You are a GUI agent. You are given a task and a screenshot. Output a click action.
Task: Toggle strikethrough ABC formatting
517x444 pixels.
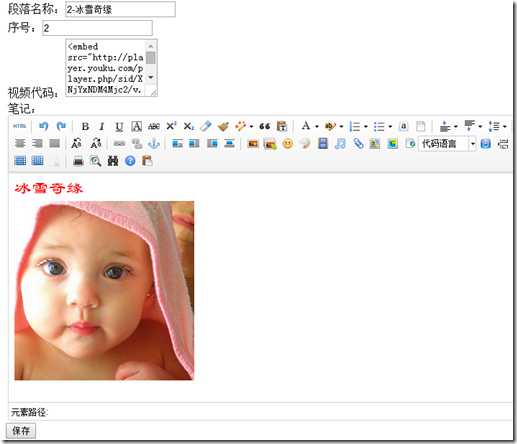(154, 127)
